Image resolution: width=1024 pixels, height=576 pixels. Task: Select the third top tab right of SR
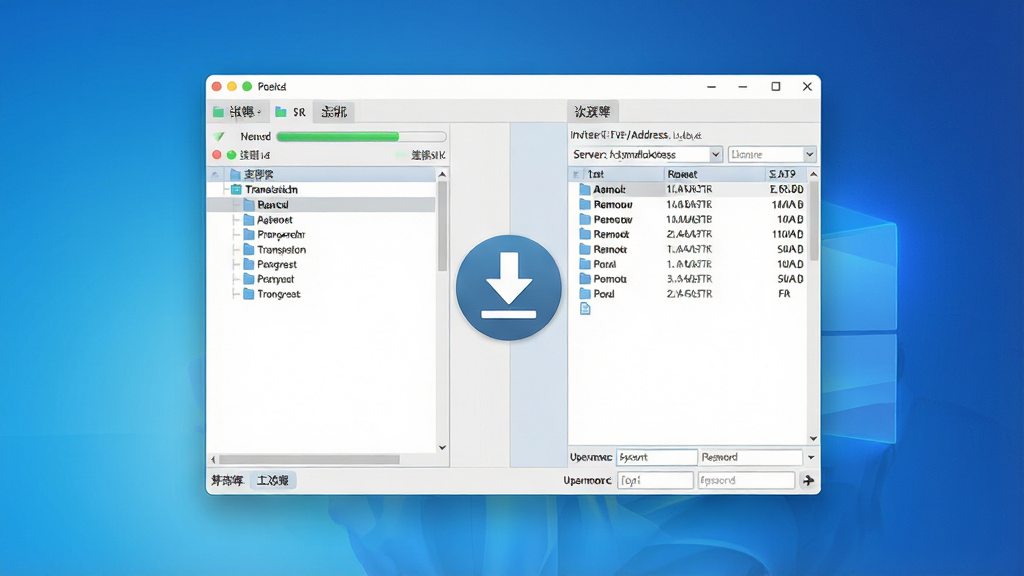tap(334, 112)
